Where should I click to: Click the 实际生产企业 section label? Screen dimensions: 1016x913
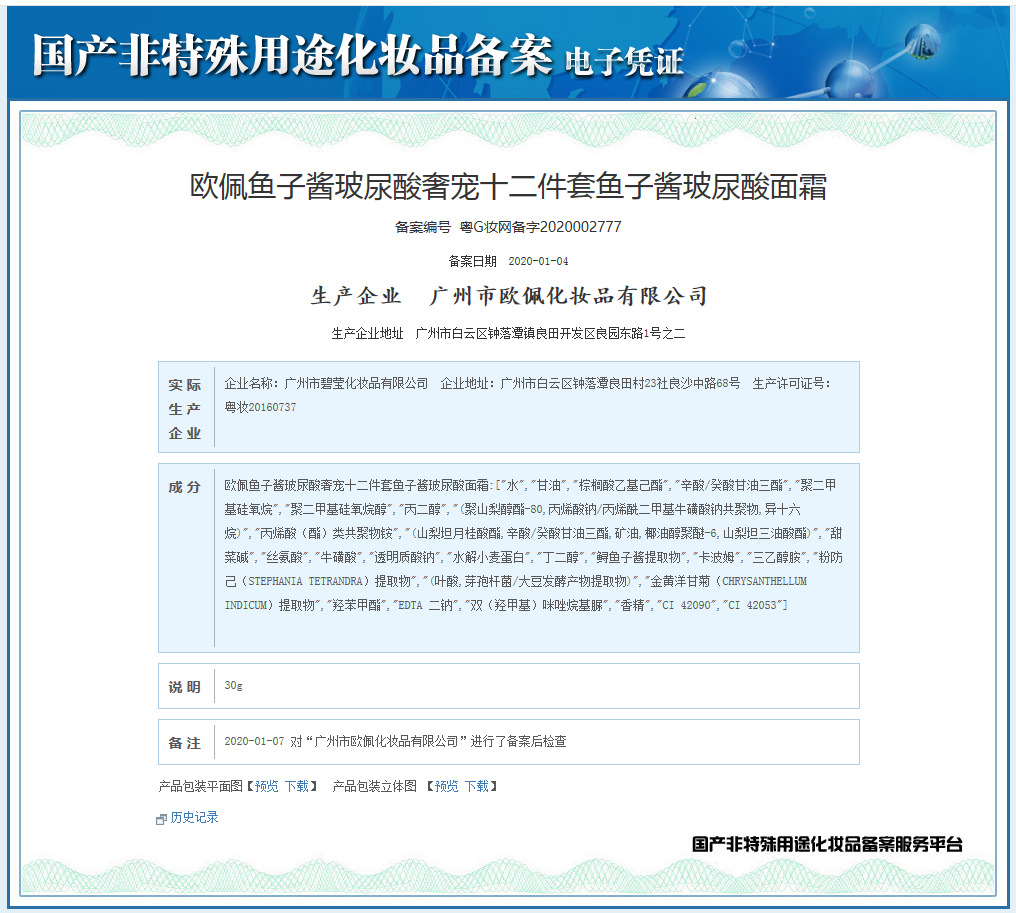[185, 409]
